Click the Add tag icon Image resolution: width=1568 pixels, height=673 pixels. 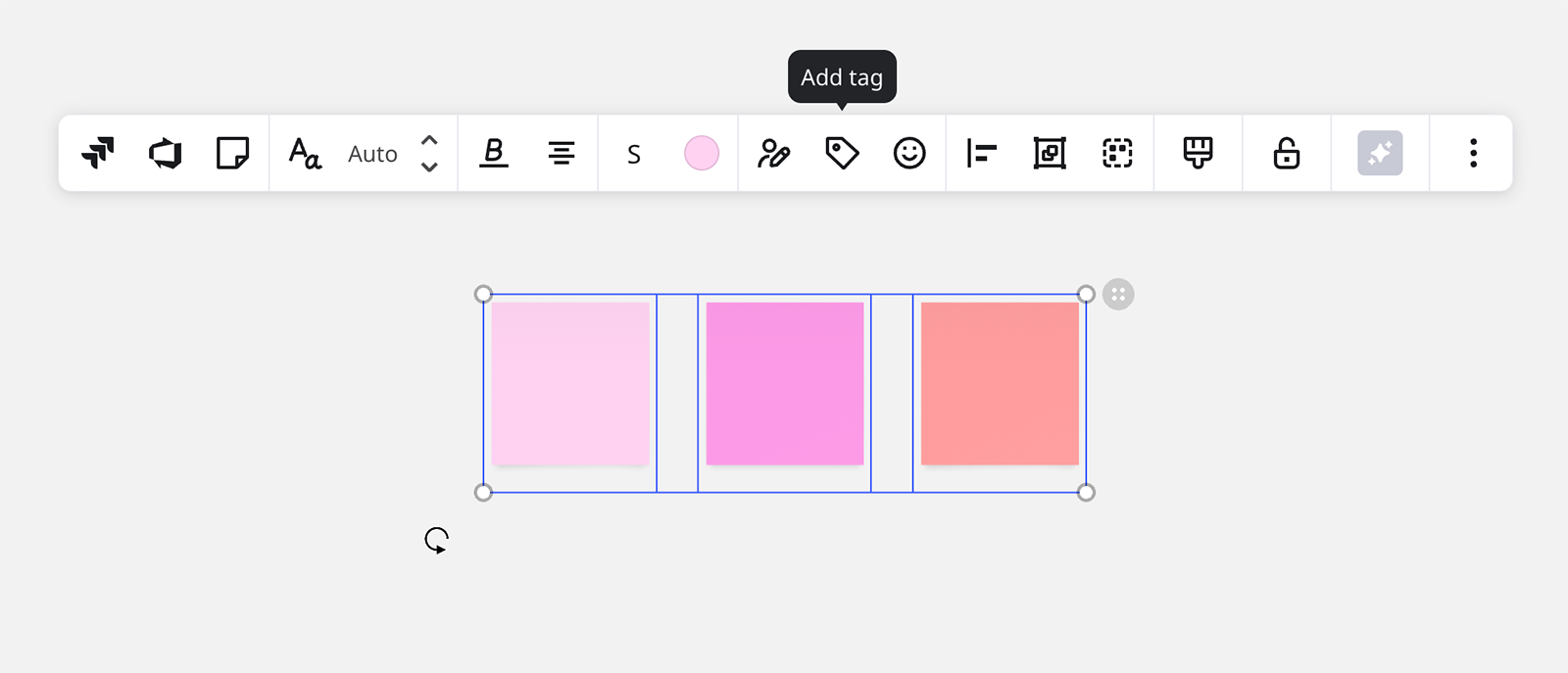pyautogui.click(x=842, y=153)
